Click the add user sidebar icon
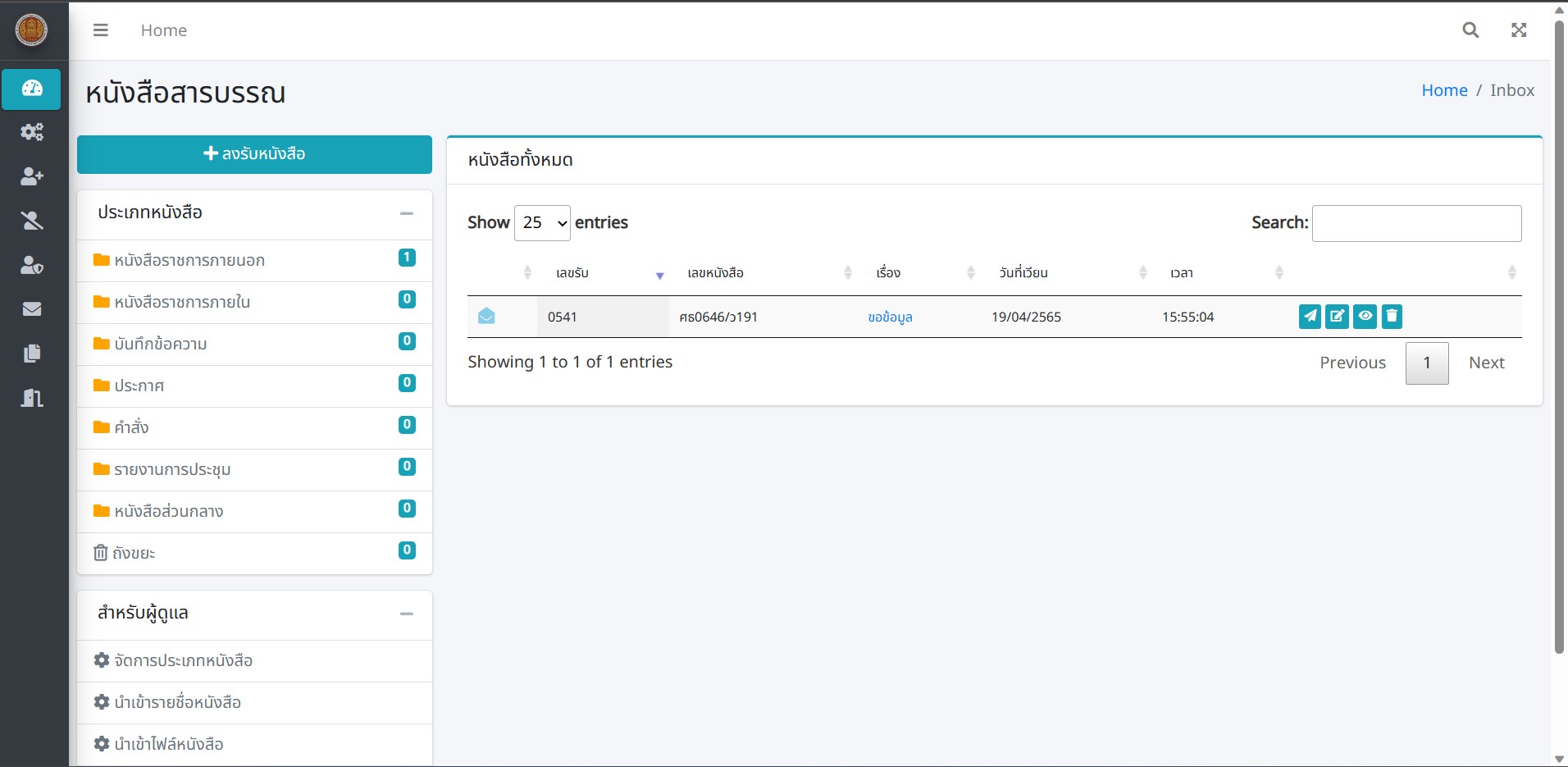The height and width of the screenshot is (767, 1568). click(x=32, y=176)
